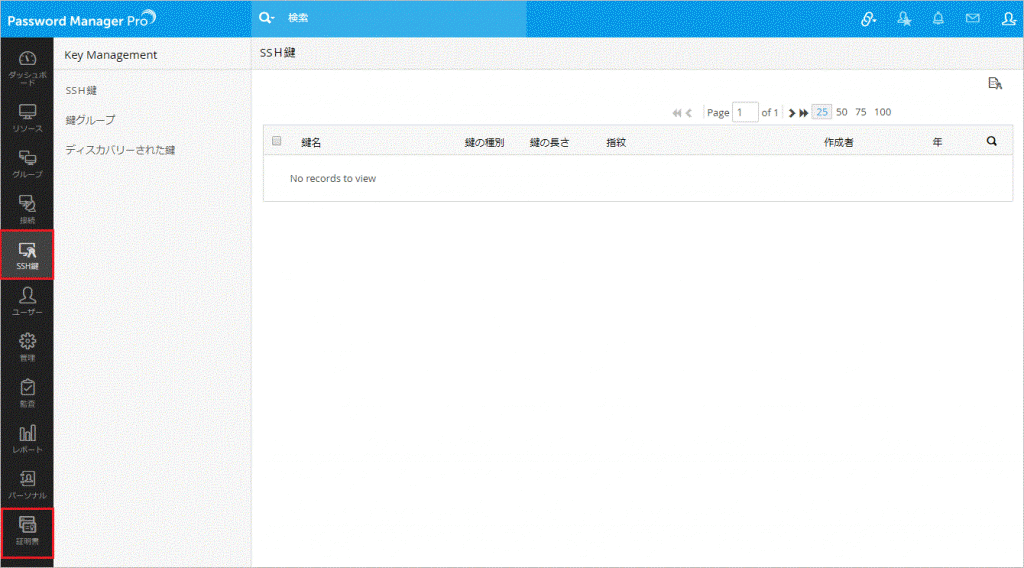The image size is (1024, 568).
Task: Sort by 年 column header
Action: coord(937,142)
